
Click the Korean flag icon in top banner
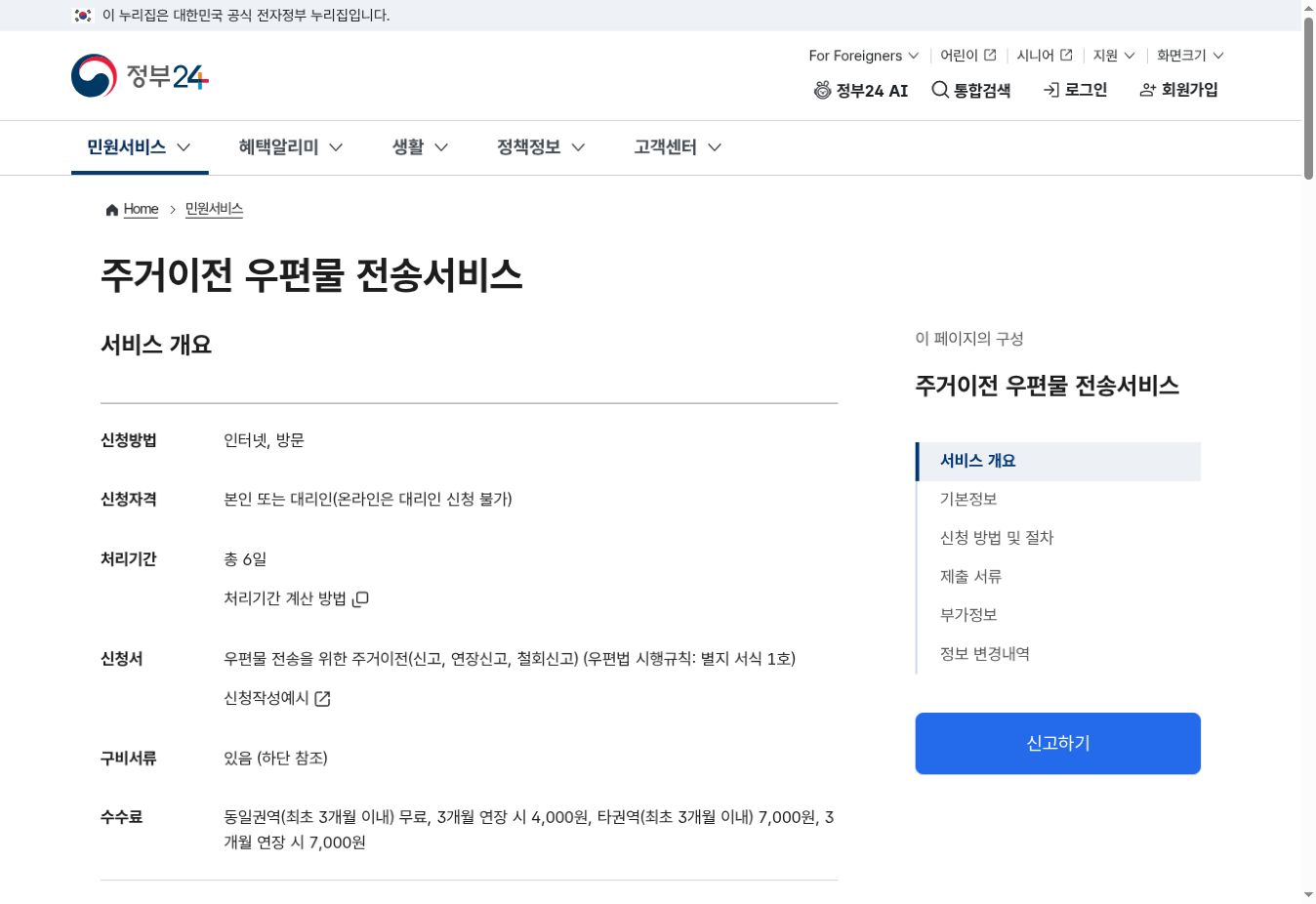click(83, 16)
